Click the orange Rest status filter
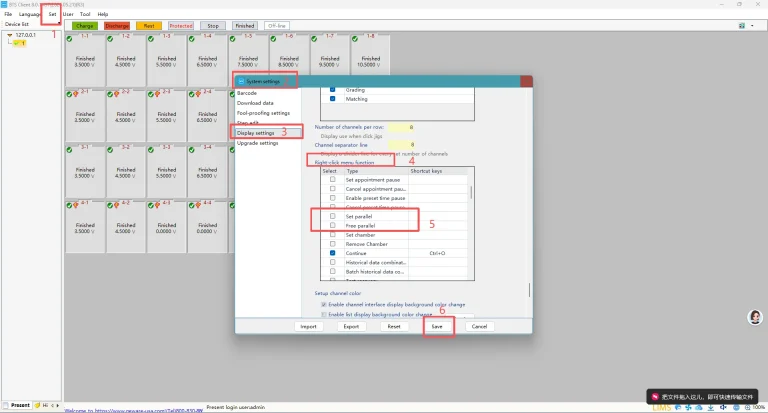Image resolution: width=768 pixels, height=413 pixels. point(149,25)
